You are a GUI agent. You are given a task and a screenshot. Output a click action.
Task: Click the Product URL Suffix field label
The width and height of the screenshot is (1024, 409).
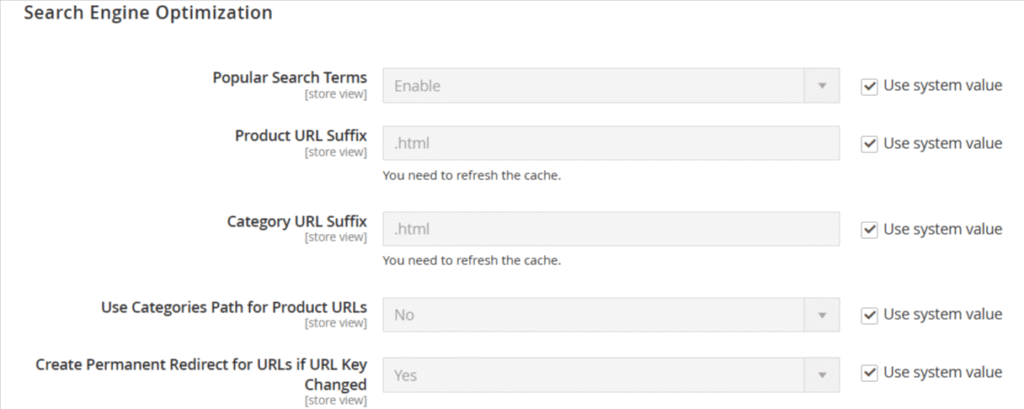tap(301, 136)
